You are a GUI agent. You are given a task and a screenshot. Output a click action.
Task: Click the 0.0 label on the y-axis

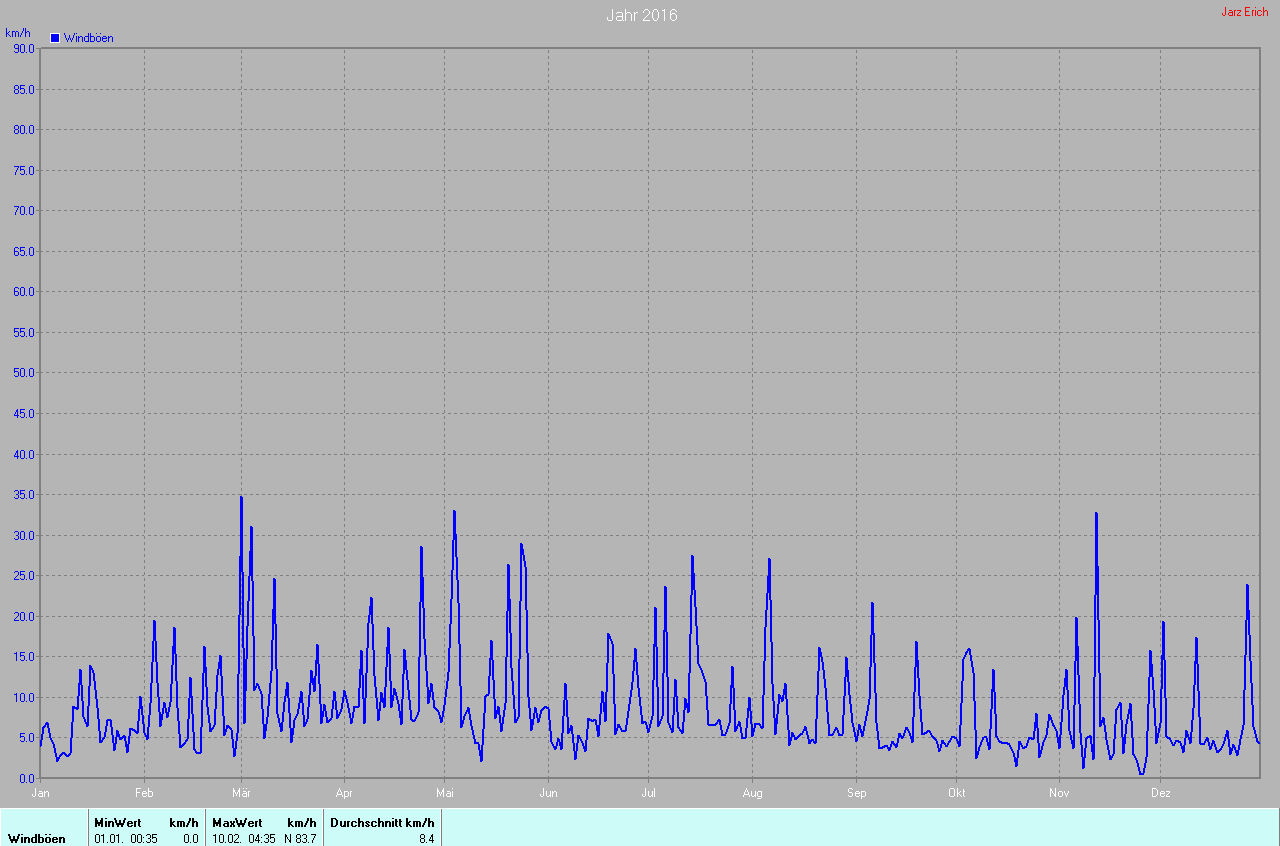click(x=27, y=778)
